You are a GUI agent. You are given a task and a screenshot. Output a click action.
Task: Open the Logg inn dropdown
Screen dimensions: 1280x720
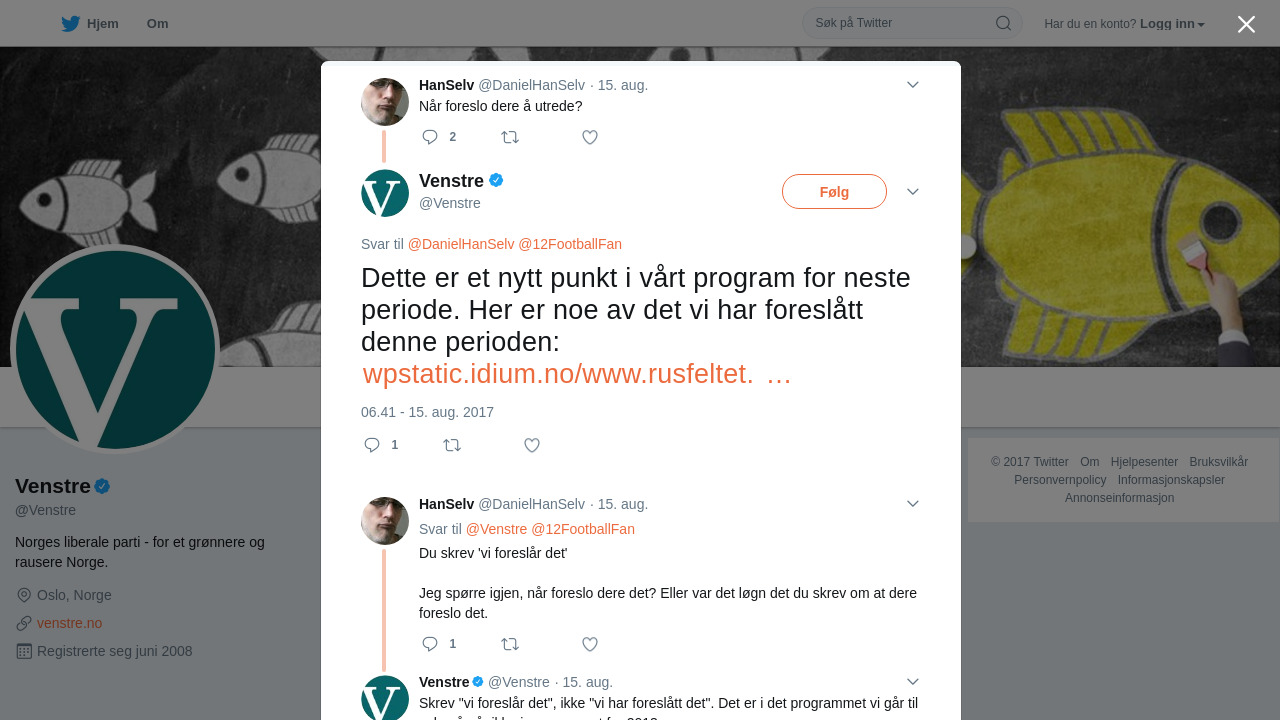coord(1172,23)
